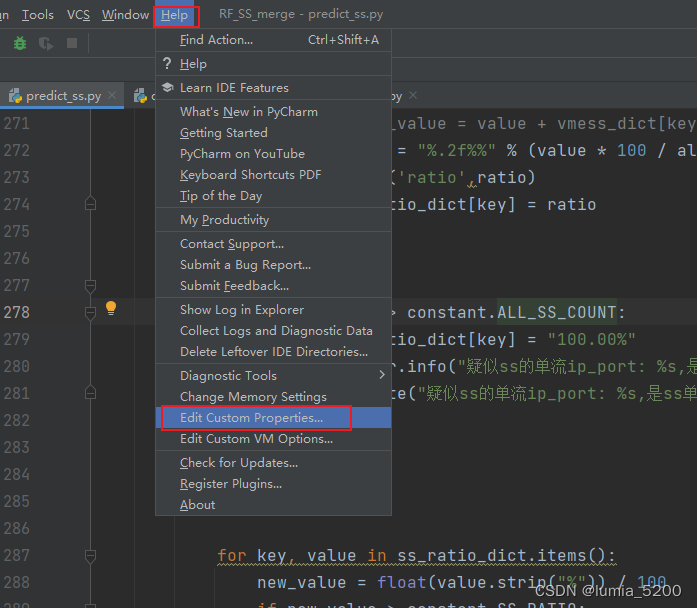
Task: Choose Collect Logs and Diagnostic Data
Action: pos(273,330)
